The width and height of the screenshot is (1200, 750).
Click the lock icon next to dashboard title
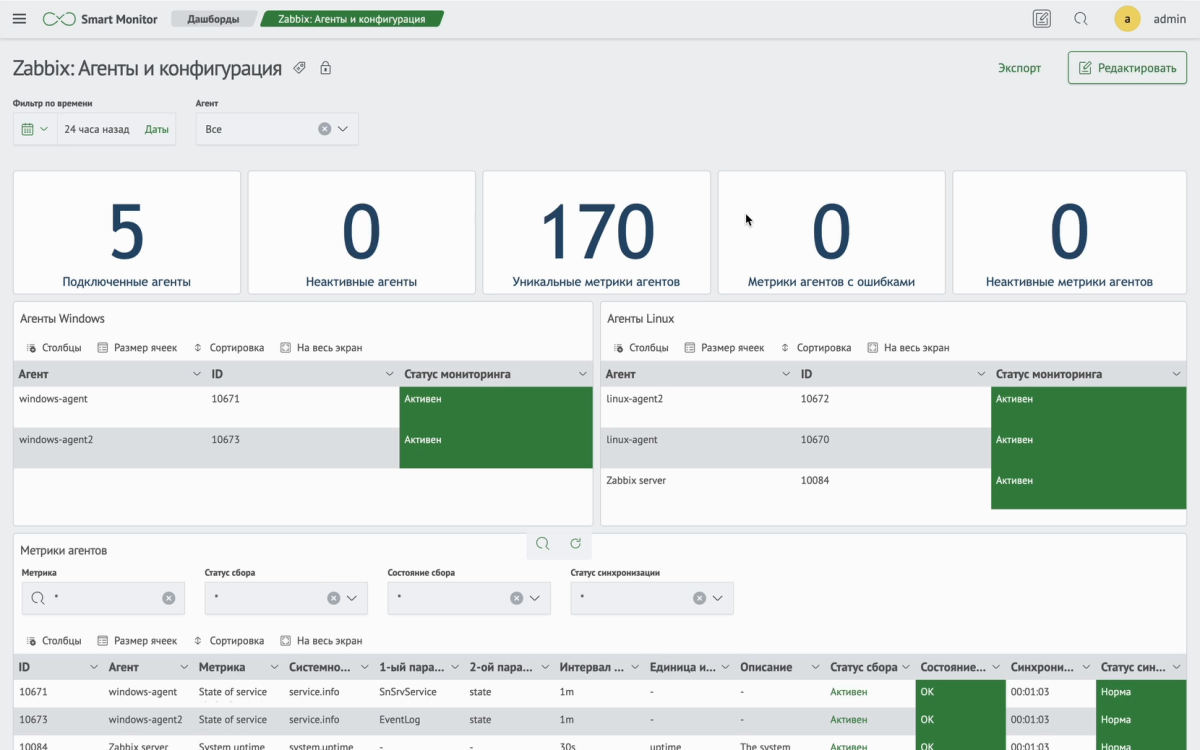[x=325, y=68]
